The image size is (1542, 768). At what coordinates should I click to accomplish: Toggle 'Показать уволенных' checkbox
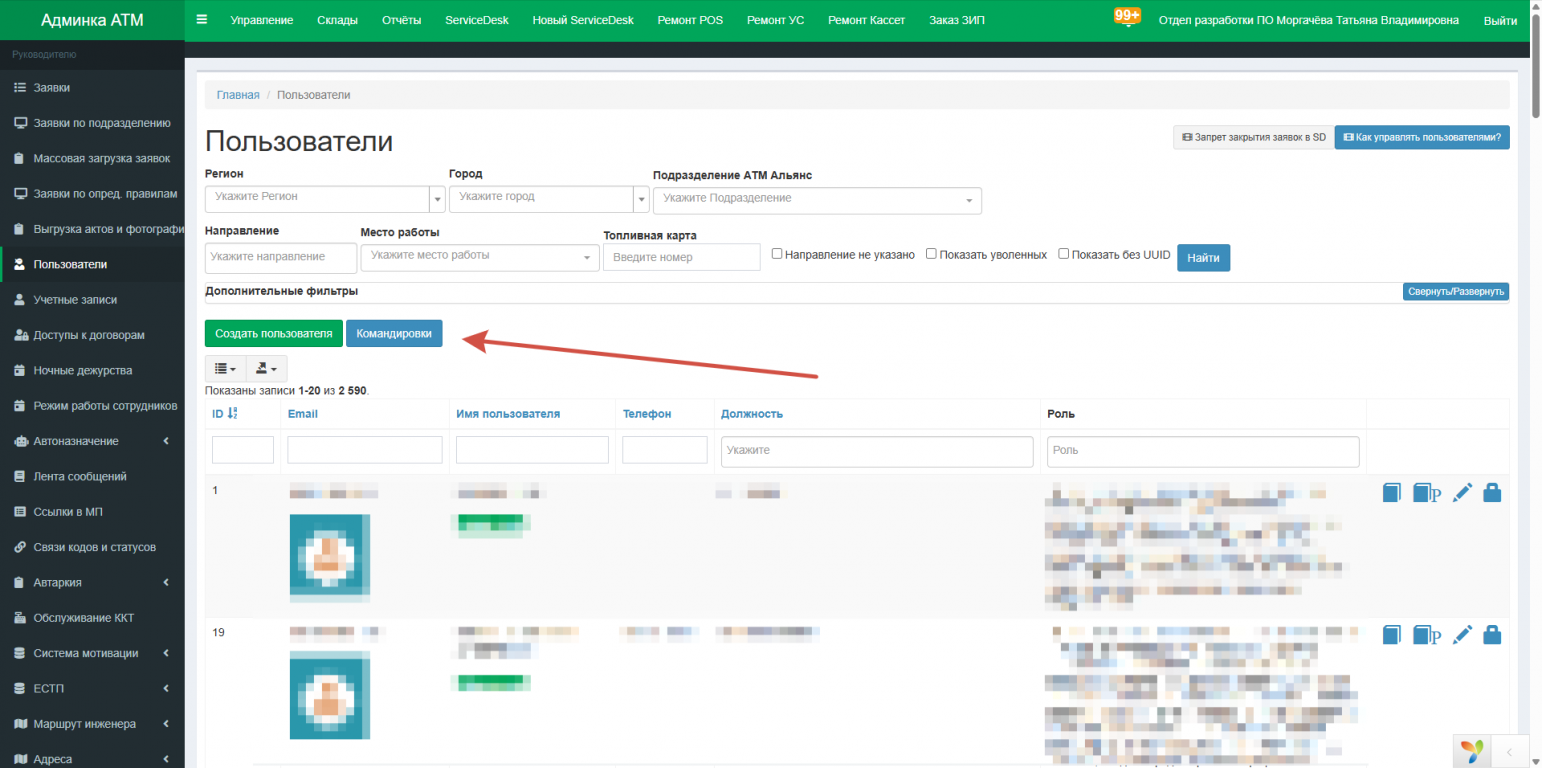pyautogui.click(x=931, y=254)
